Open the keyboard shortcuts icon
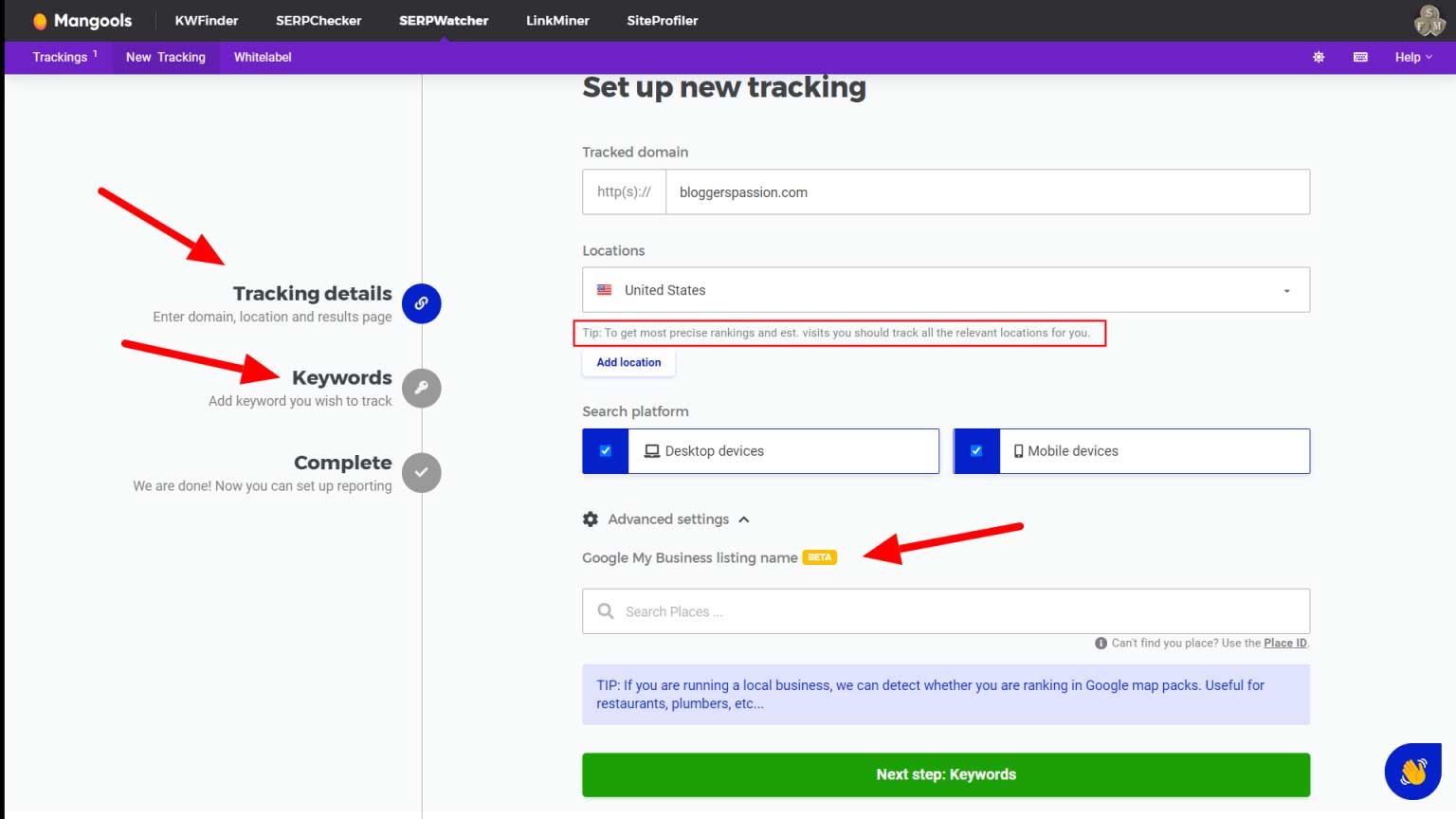 (1360, 57)
